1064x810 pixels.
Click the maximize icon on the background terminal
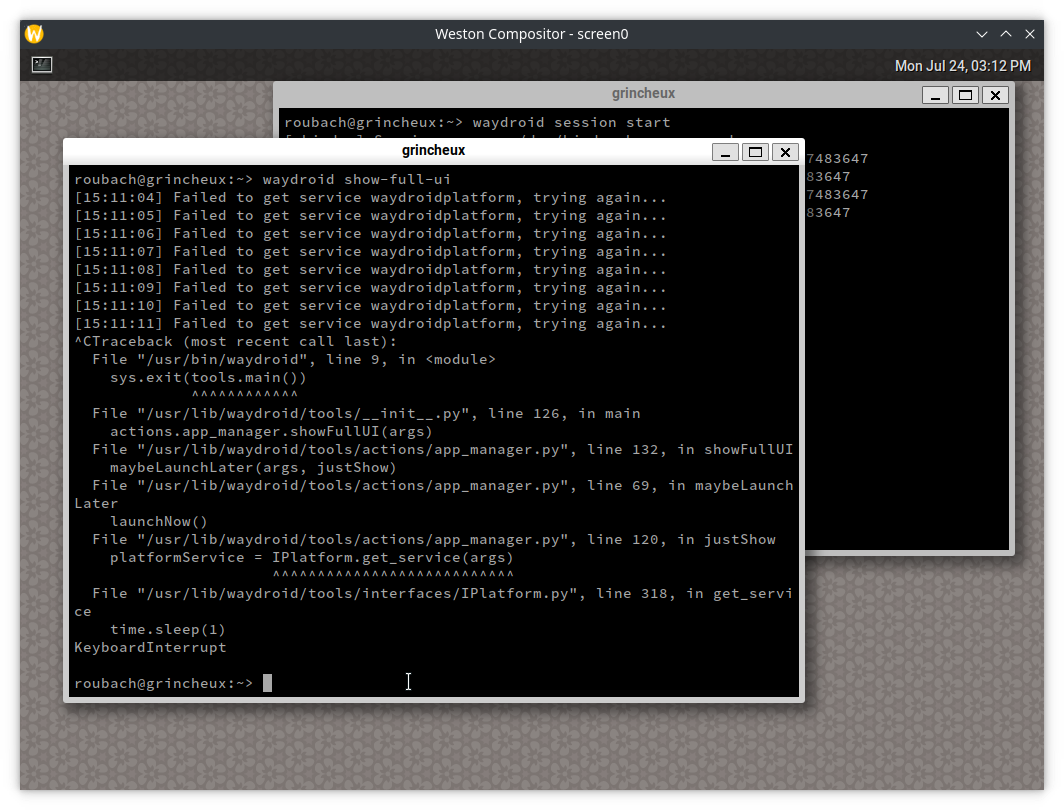[966, 94]
